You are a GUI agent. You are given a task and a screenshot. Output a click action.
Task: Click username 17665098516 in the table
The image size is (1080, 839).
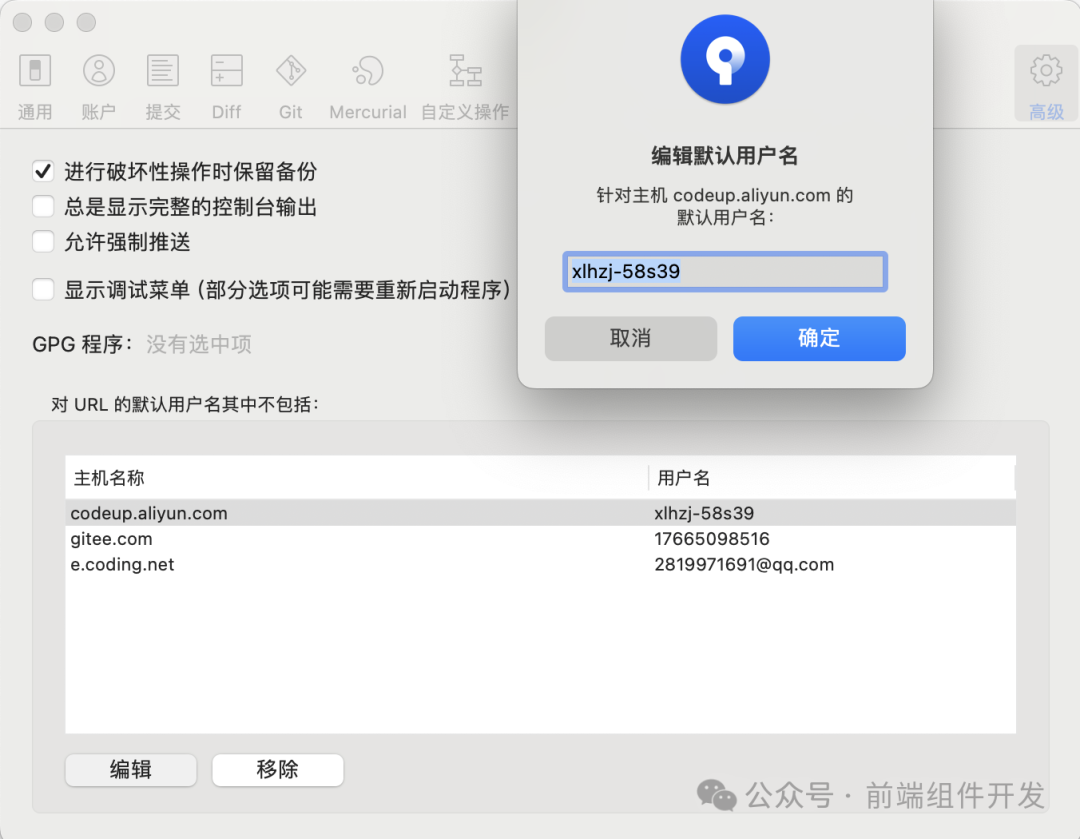coord(712,539)
